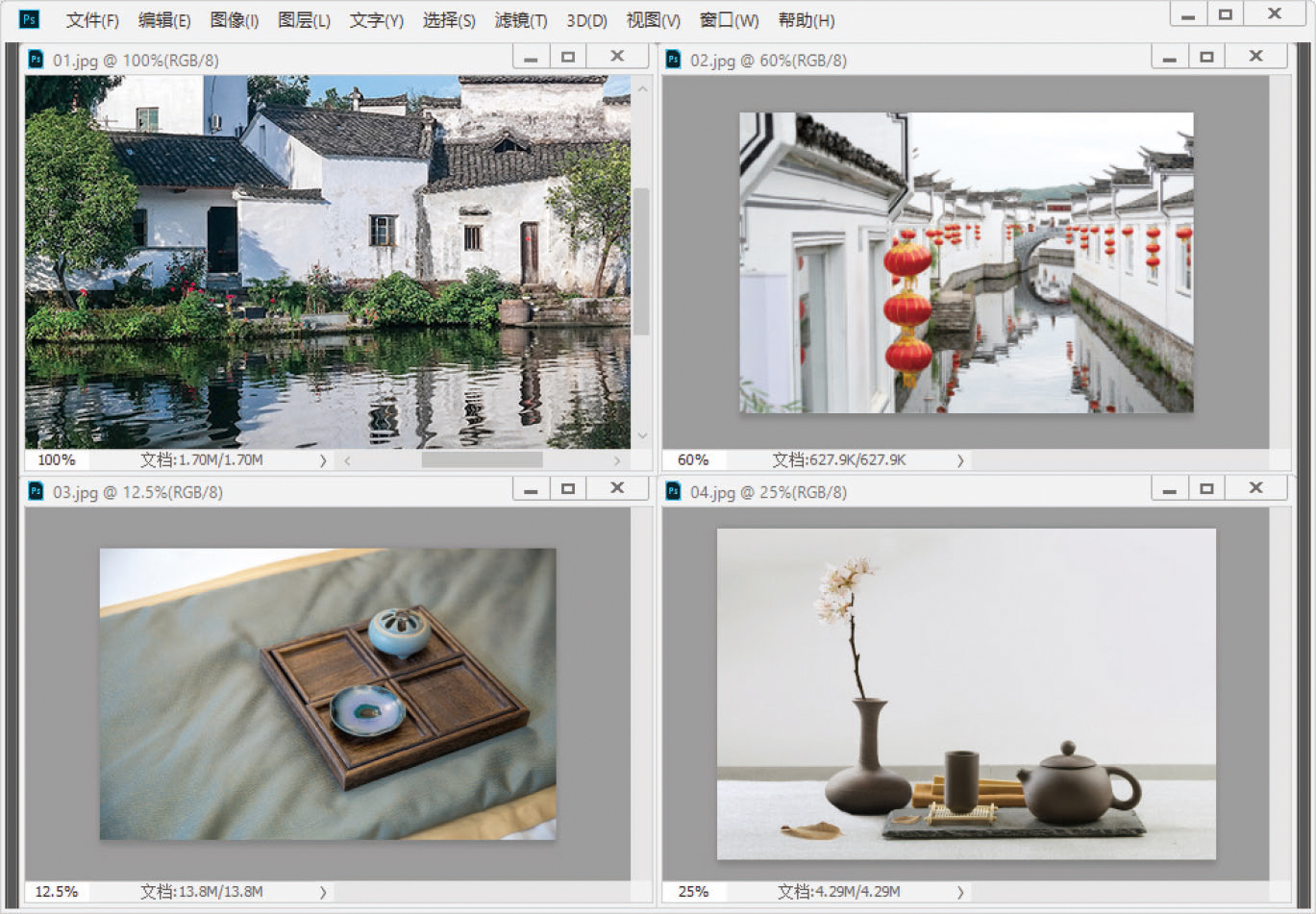Click the 12.5% zoom field in 03.jpg
1316x914 pixels.
(x=57, y=891)
